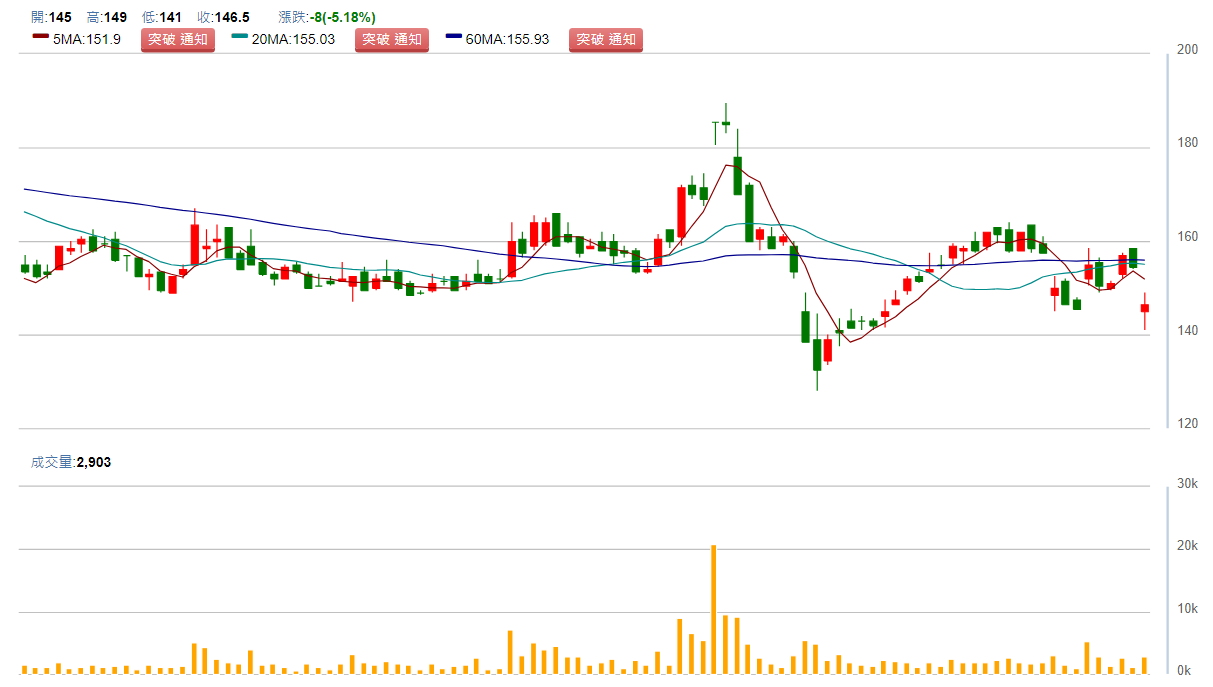The height and width of the screenshot is (687, 1213).
Task: Click the 30k label on the volume axis
Action: 1188,484
